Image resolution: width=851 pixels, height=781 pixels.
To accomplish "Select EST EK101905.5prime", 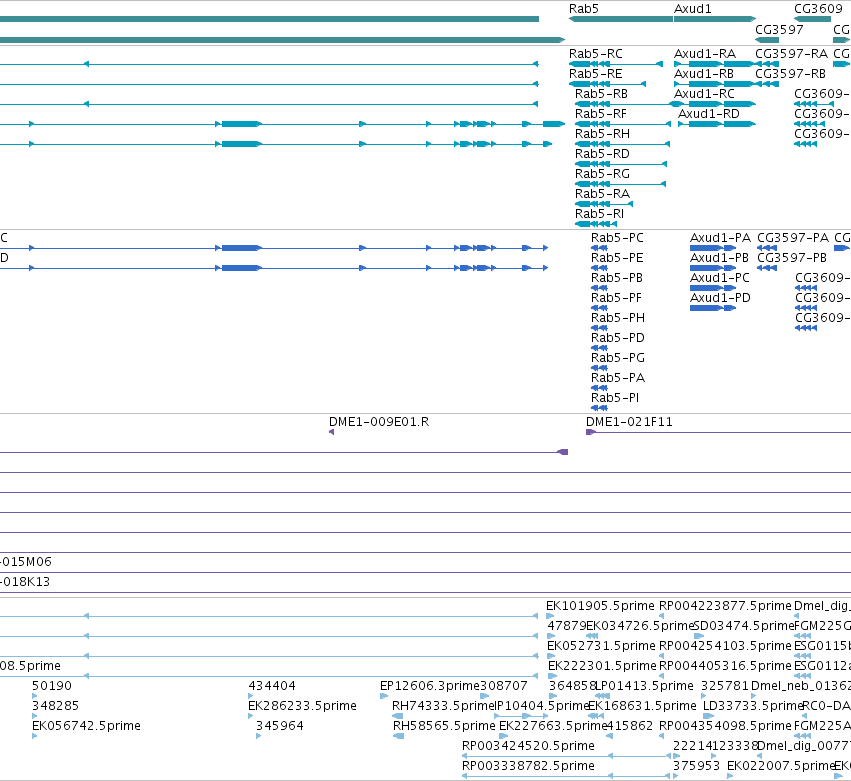I will click(x=600, y=606).
